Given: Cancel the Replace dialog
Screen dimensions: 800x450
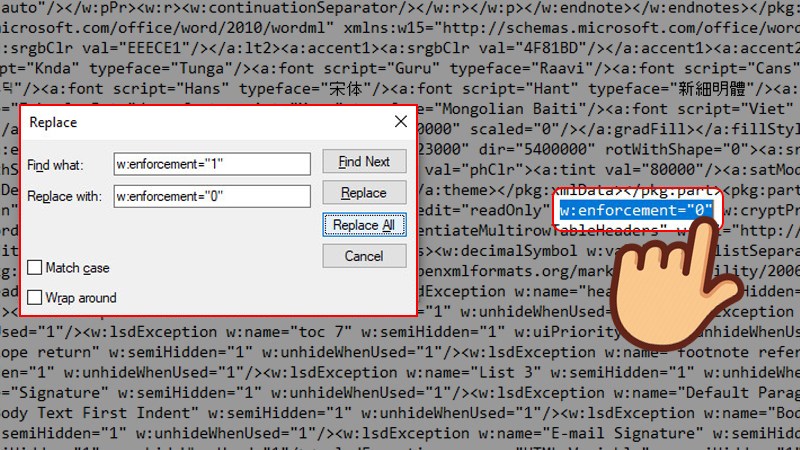Looking at the screenshot, I should (364, 256).
